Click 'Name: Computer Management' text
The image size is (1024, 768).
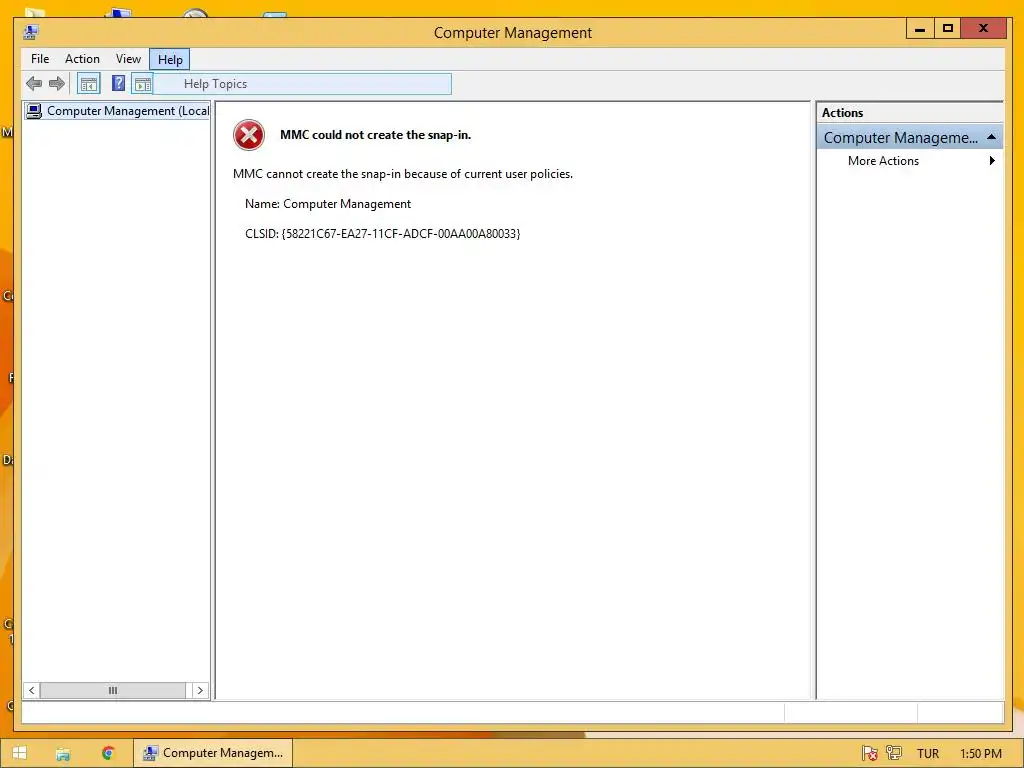328,204
